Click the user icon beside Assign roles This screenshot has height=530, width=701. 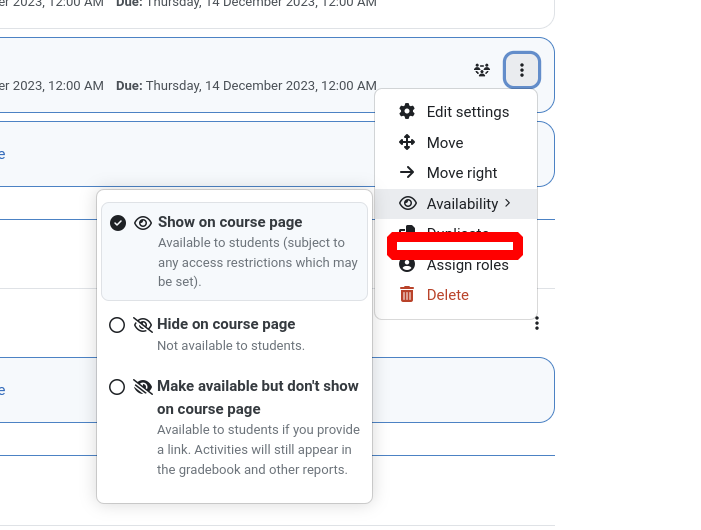tap(407, 265)
